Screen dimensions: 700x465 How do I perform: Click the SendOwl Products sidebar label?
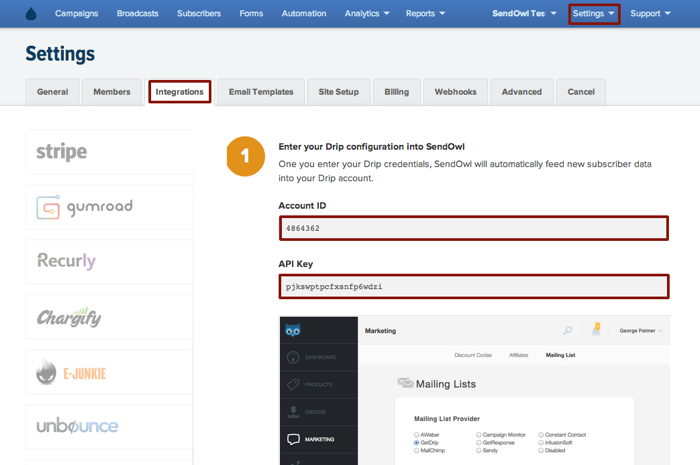(x=319, y=385)
